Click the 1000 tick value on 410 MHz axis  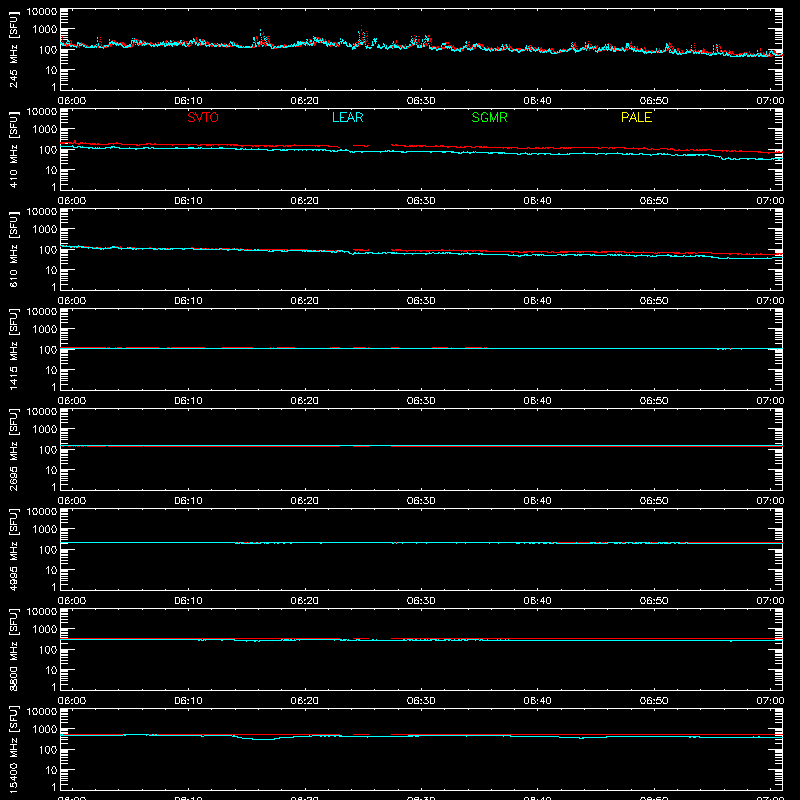coord(45,130)
